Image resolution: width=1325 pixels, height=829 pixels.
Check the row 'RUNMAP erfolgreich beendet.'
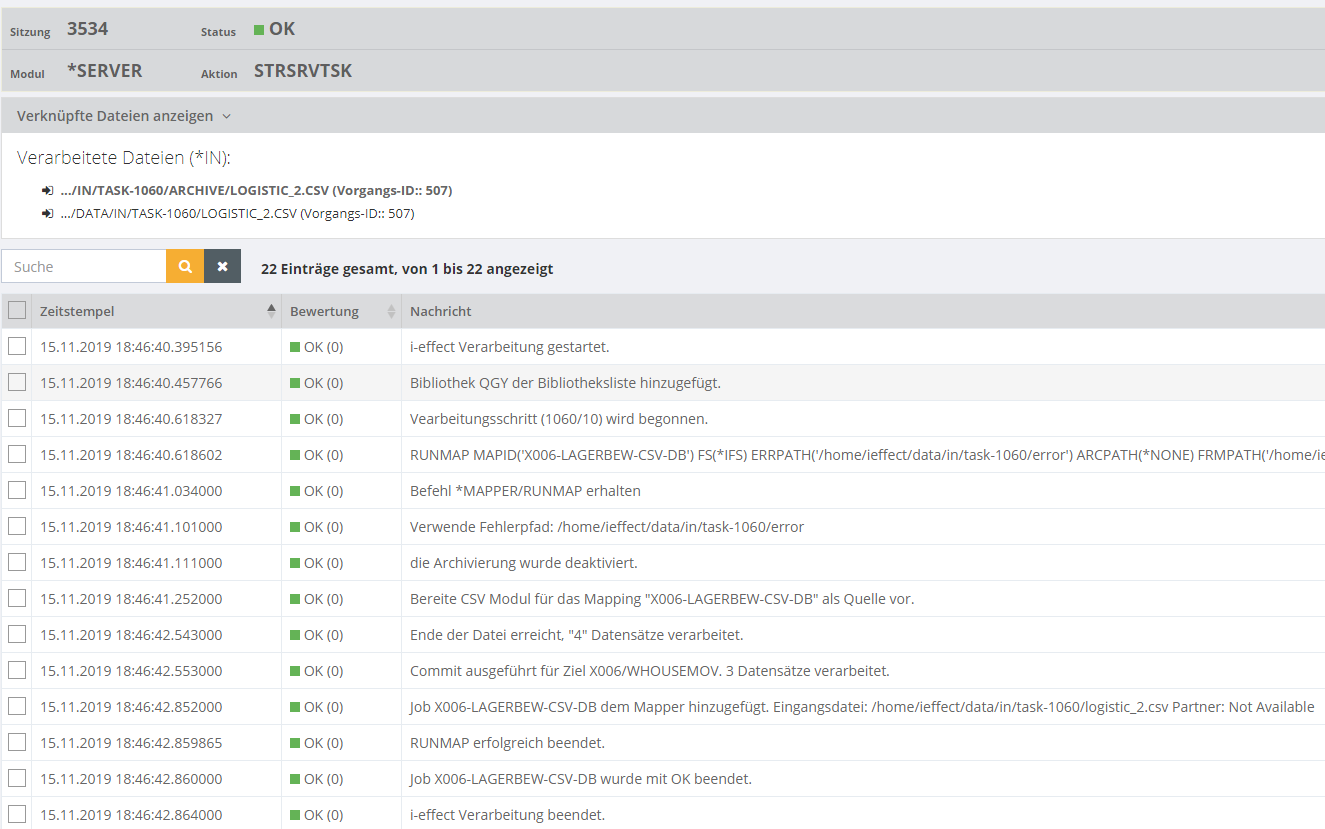pyautogui.click(x=17, y=742)
